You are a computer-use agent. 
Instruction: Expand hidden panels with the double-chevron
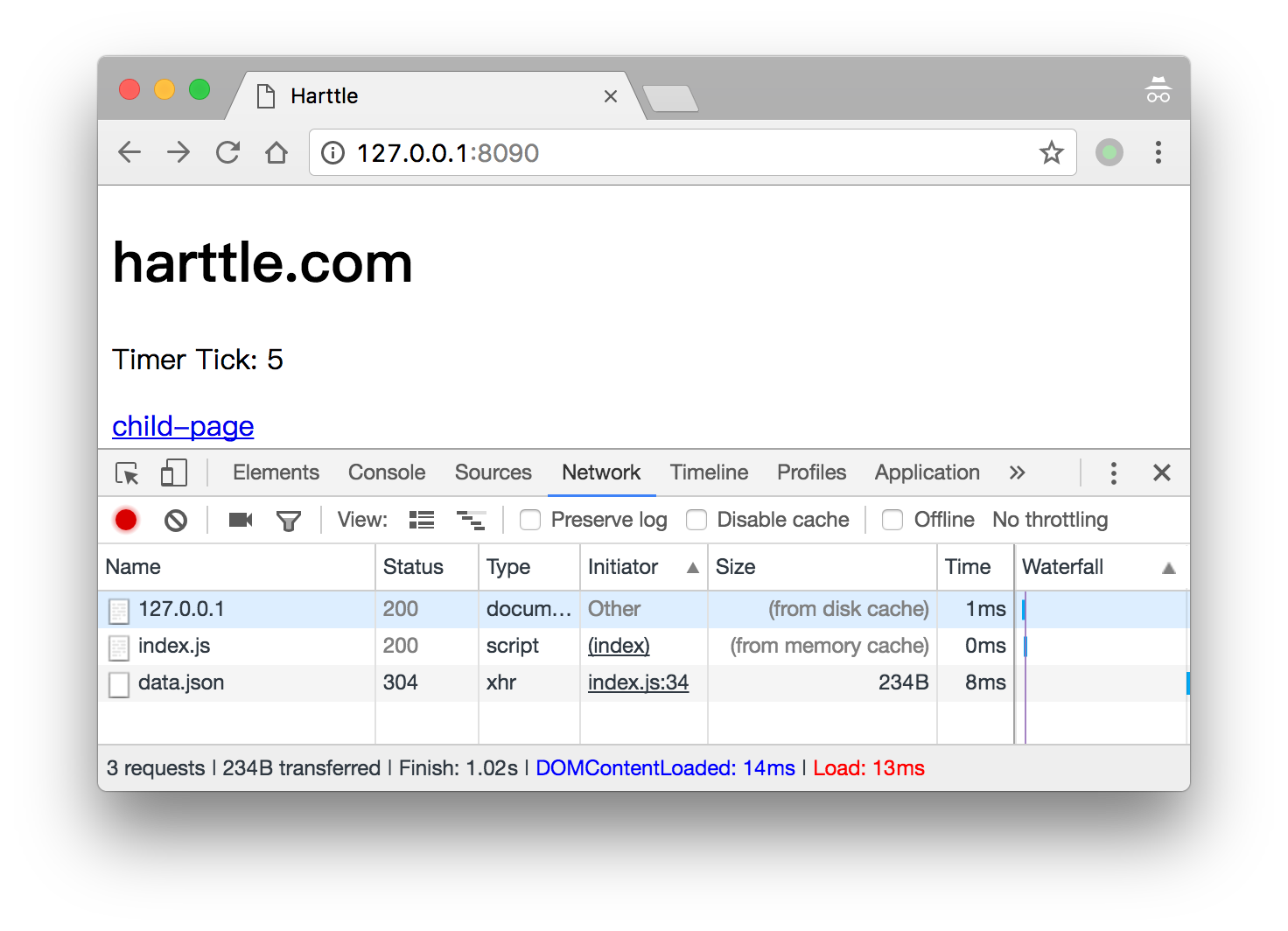1017,472
